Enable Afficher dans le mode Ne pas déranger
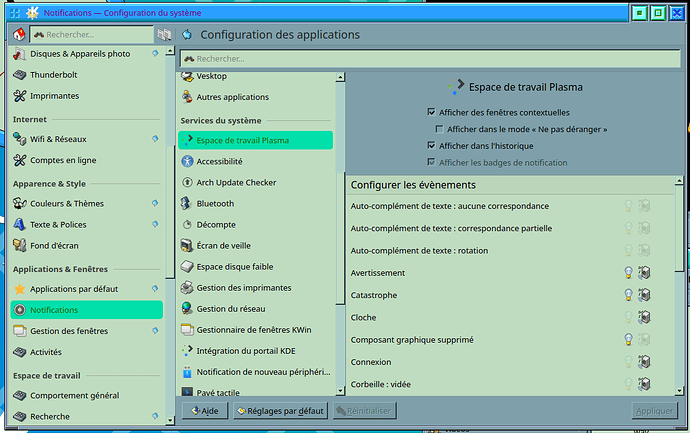The height and width of the screenshot is (433, 690). (439, 129)
